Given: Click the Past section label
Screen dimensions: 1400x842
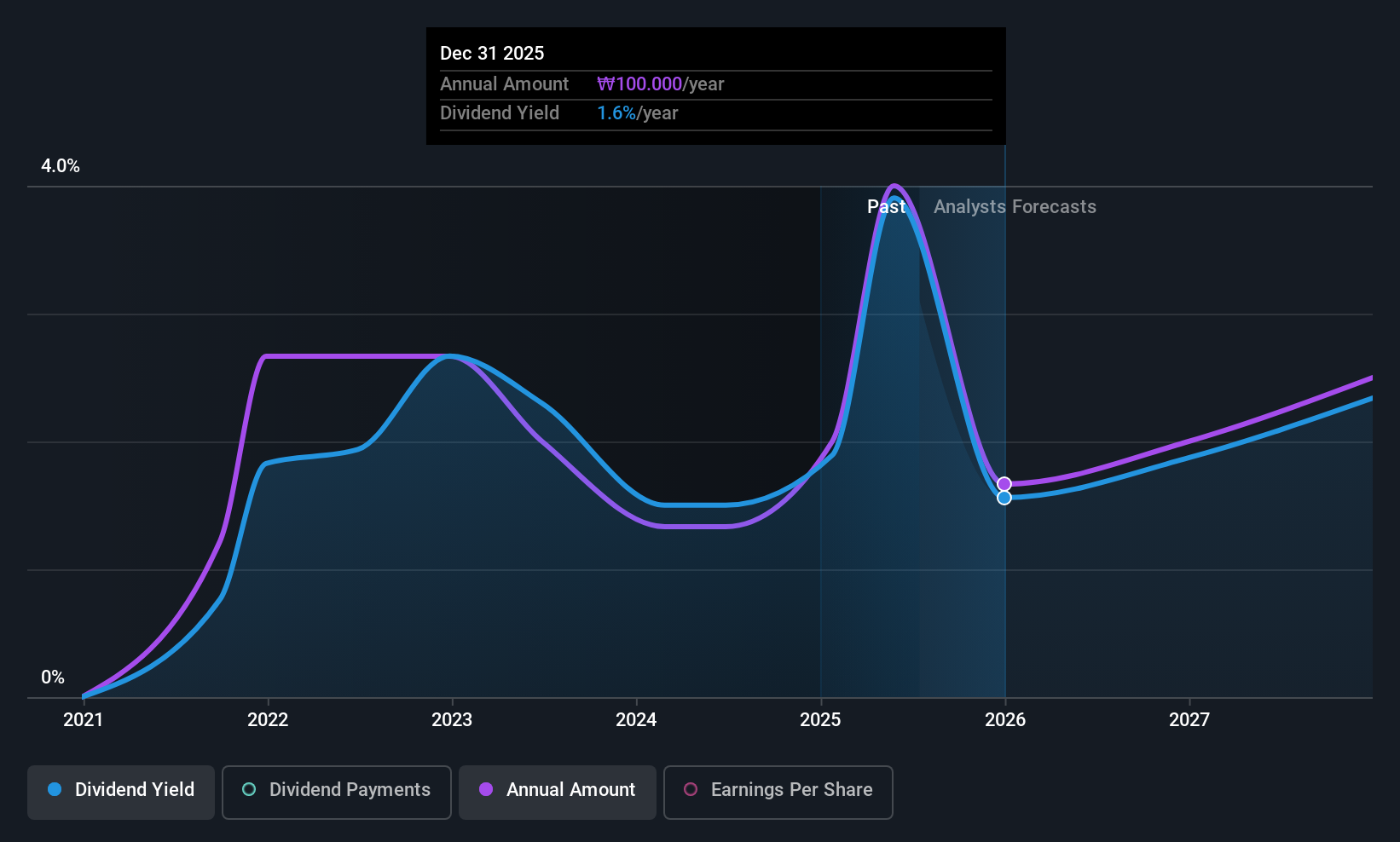Looking at the screenshot, I should pos(886,207).
